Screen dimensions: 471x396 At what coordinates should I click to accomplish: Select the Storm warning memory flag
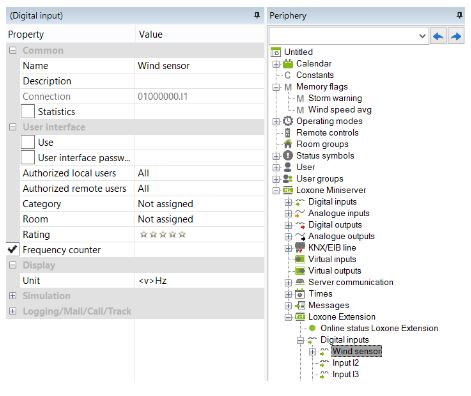(335, 98)
